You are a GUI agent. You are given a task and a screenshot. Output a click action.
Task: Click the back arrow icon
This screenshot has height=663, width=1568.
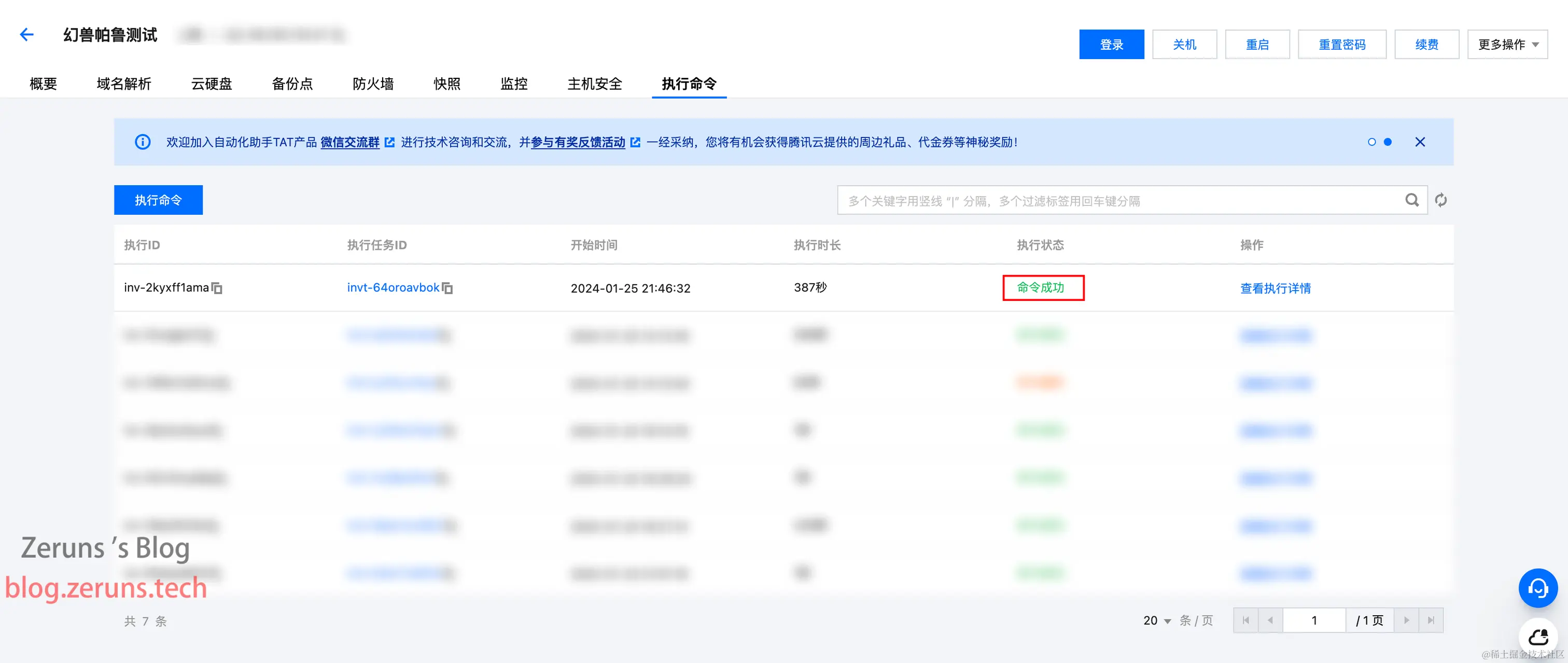26,35
